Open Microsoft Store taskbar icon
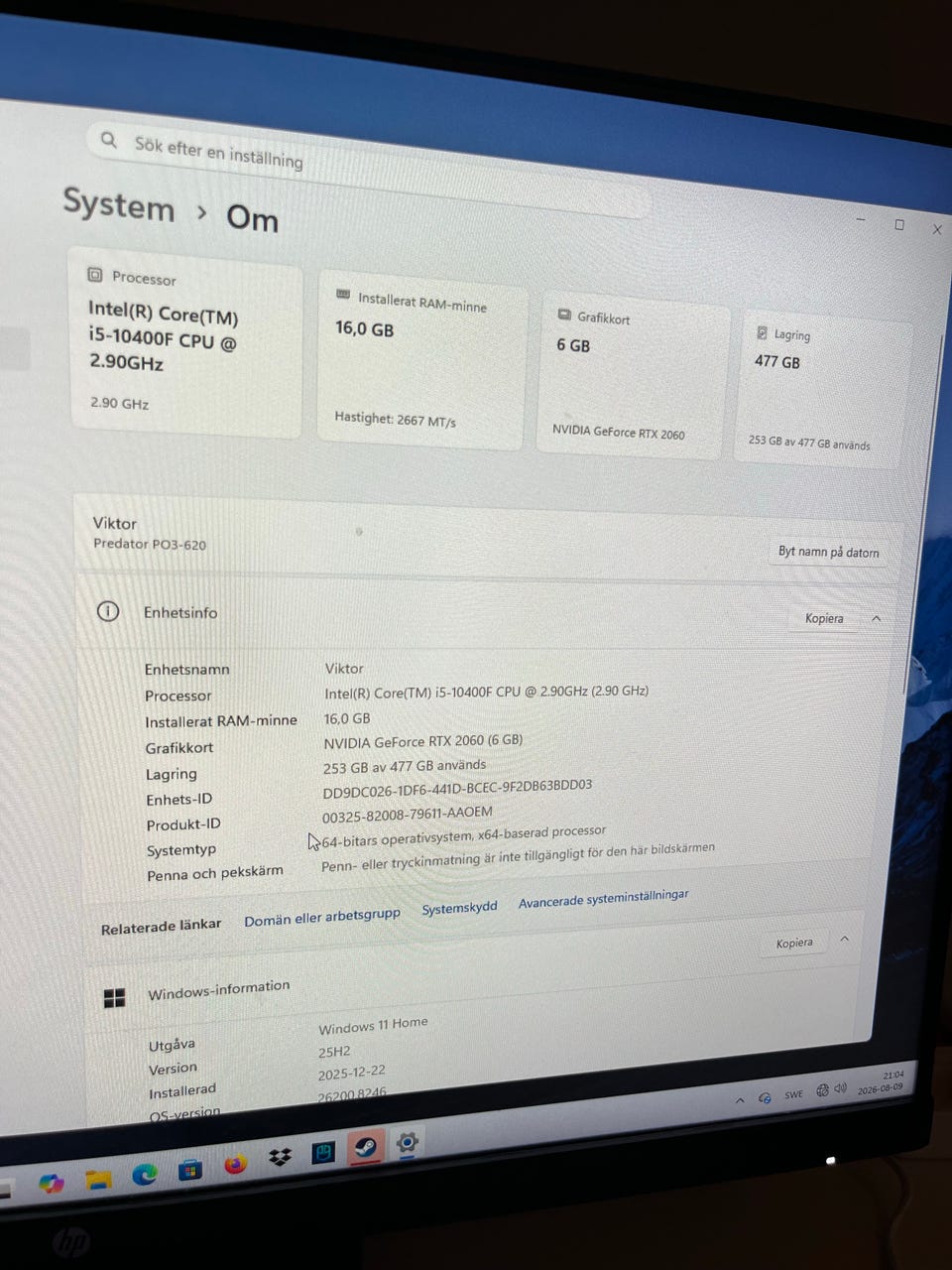 (189, 1170)
